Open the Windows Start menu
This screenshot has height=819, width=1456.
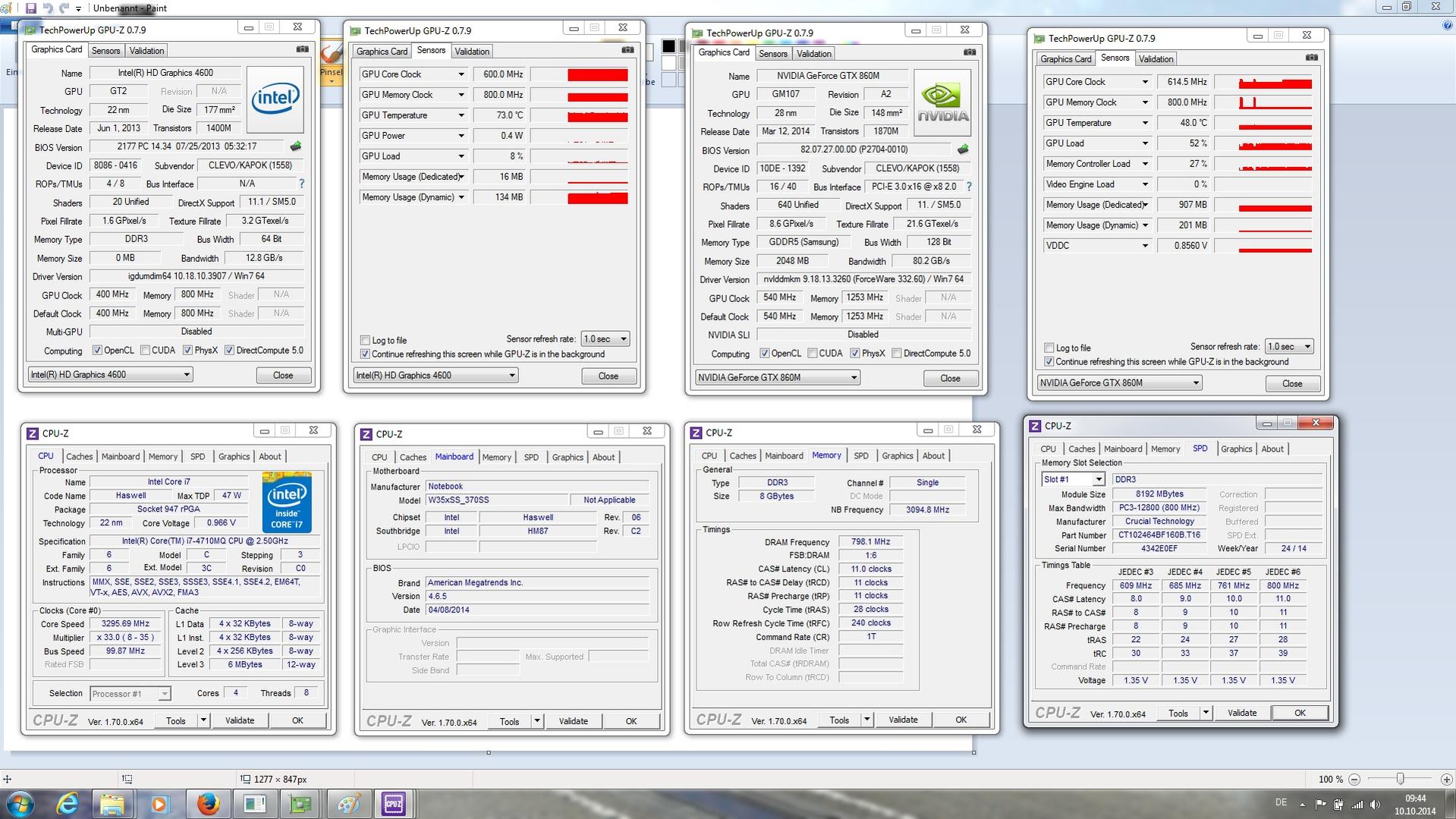tap(20, 804)
